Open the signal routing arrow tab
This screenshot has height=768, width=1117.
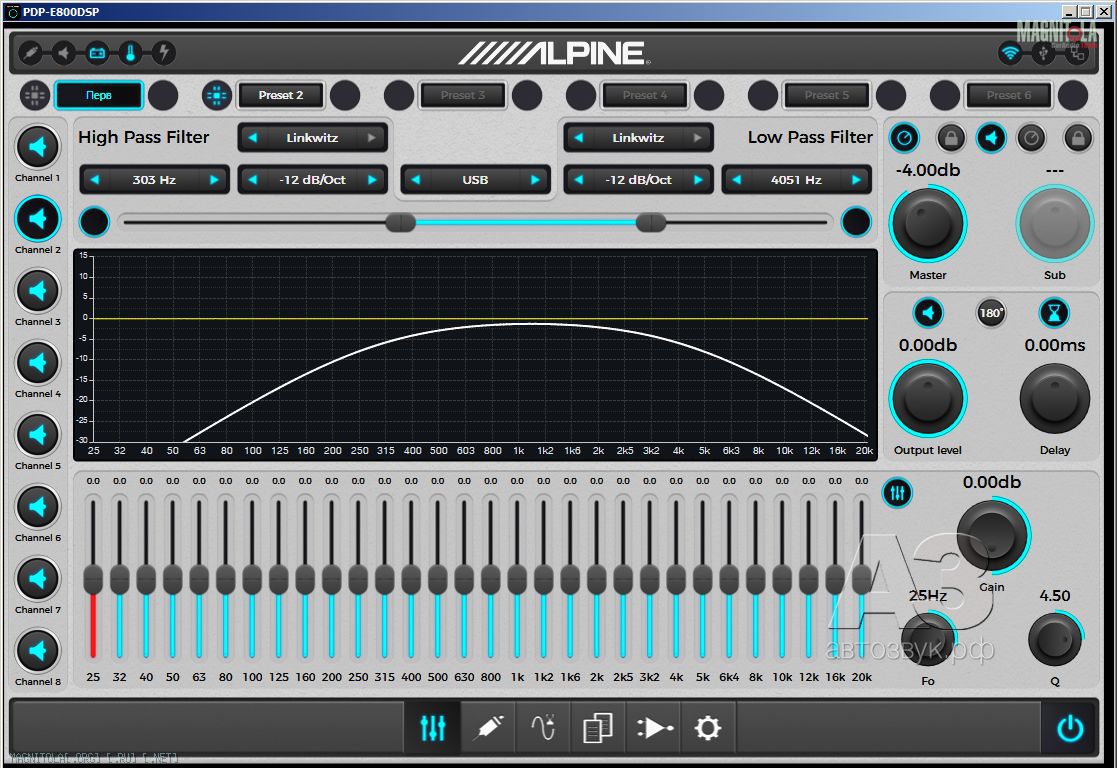[x=653, y=727]
